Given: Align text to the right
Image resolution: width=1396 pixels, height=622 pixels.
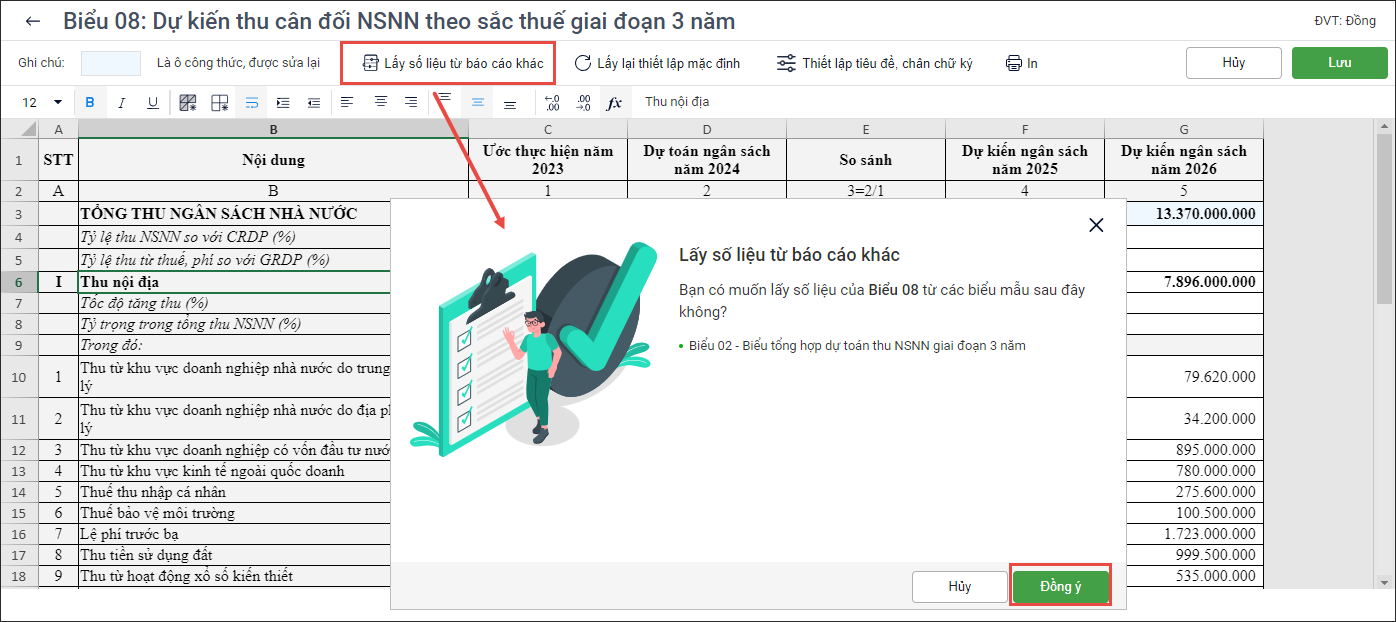Looking at the screenshot, I should (x=411, y=102).
